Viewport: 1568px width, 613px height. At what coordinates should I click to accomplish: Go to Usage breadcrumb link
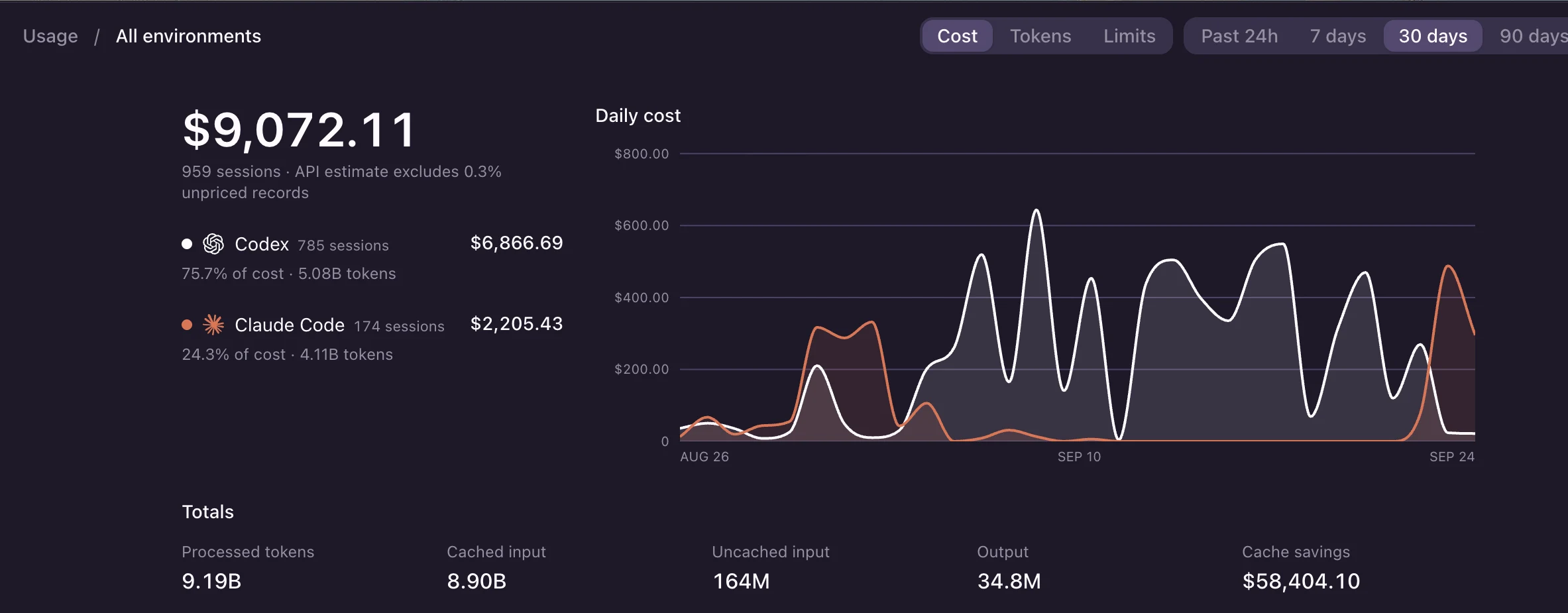click(50, 36)
